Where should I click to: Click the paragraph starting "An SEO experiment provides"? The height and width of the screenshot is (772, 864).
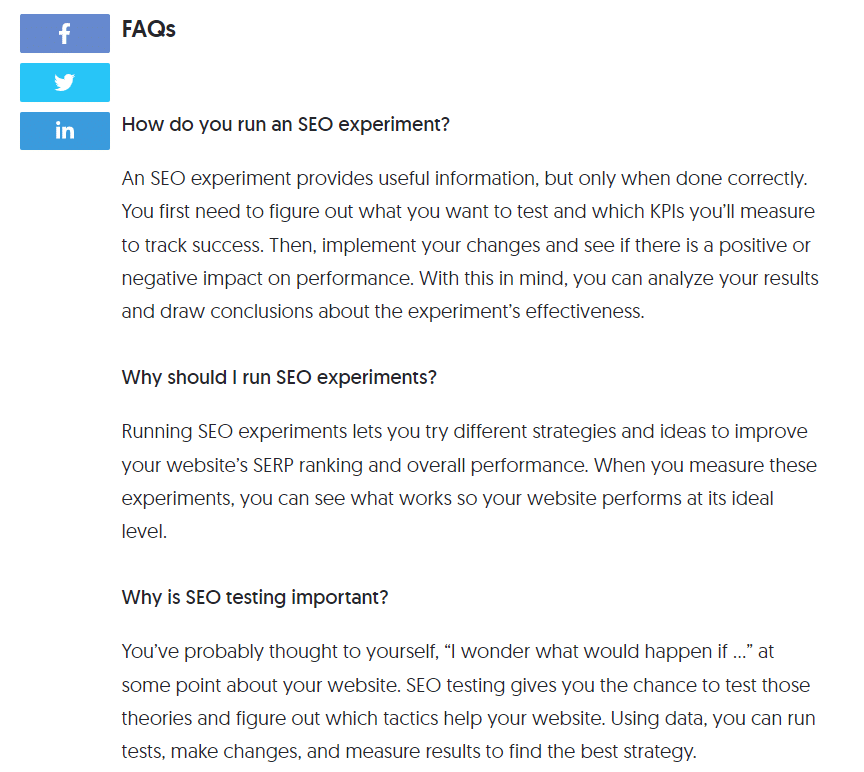tap(470, 245)
